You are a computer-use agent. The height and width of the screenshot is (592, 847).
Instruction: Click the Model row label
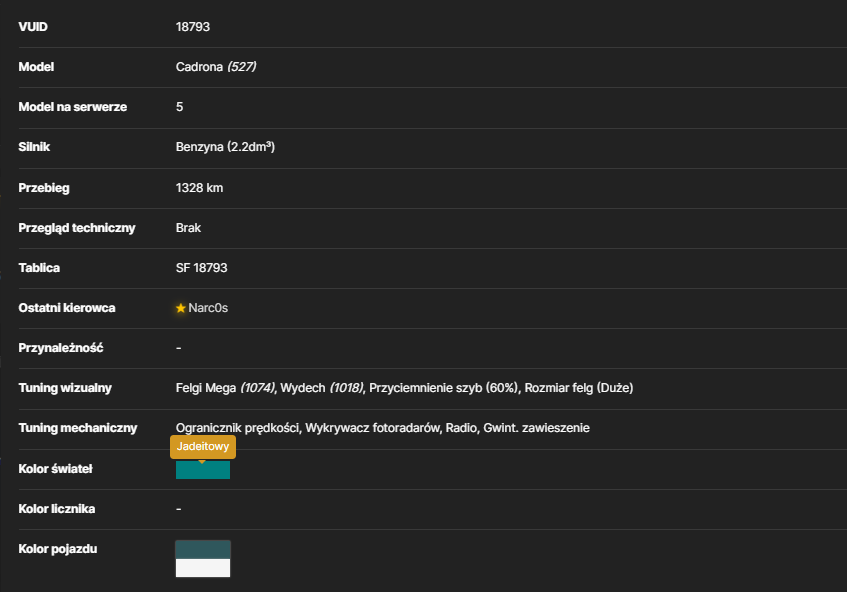[x=36, y=67]
